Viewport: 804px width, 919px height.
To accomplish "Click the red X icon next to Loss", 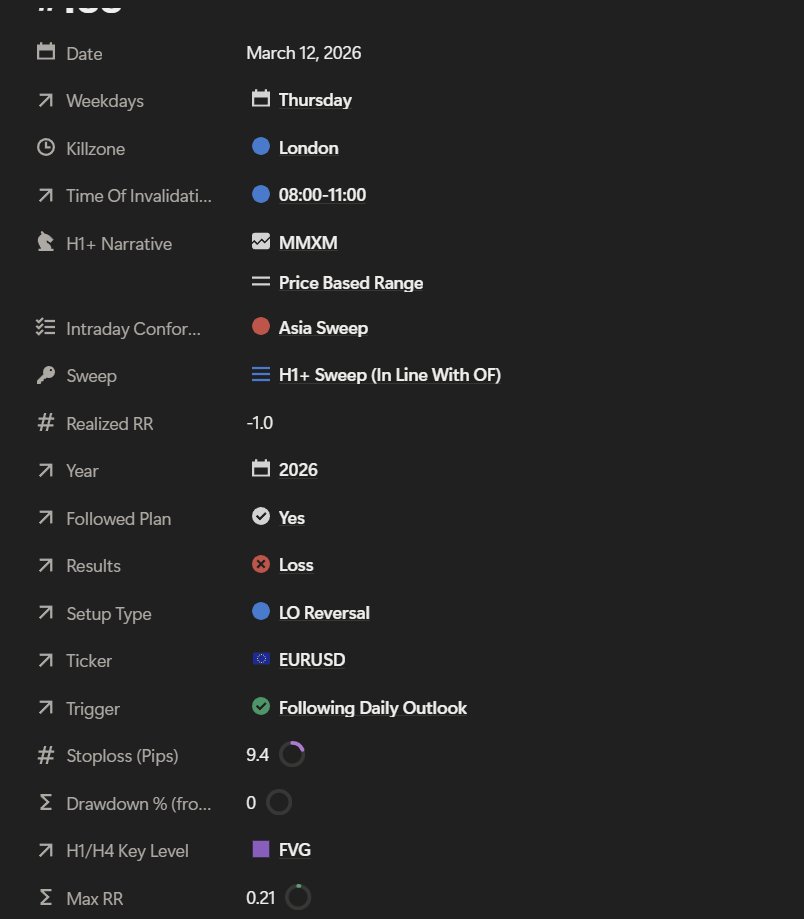I will (x=261, y=564).
